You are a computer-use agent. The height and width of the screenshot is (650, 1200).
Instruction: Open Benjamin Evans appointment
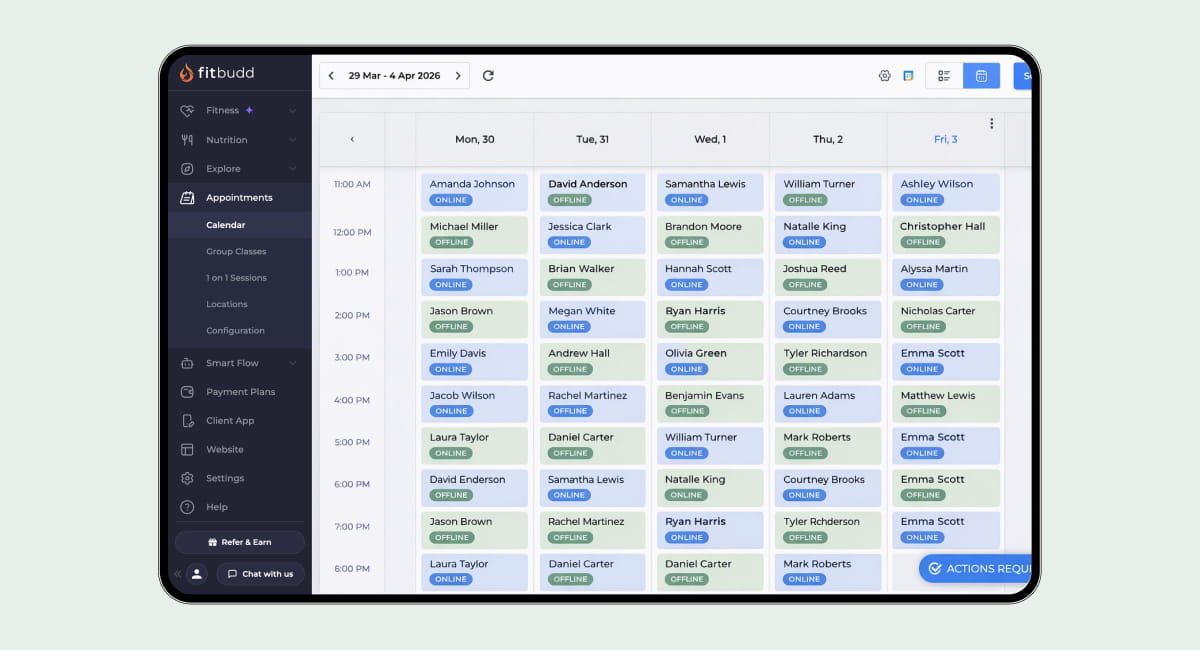coord(710,403)
